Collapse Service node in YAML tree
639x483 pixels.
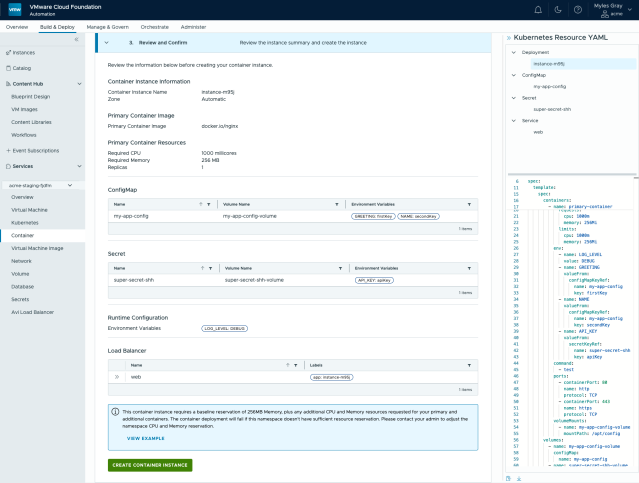tap(514, 121)
